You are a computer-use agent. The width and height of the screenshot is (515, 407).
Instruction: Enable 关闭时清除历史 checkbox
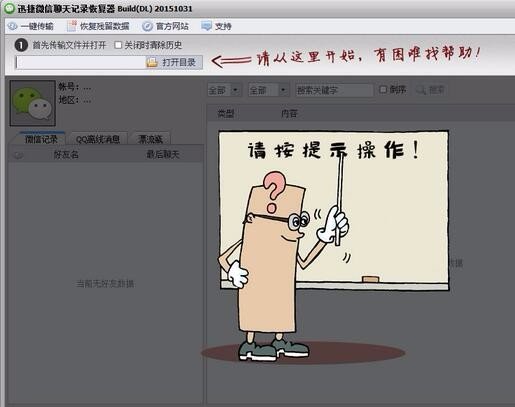click(118, 45)
